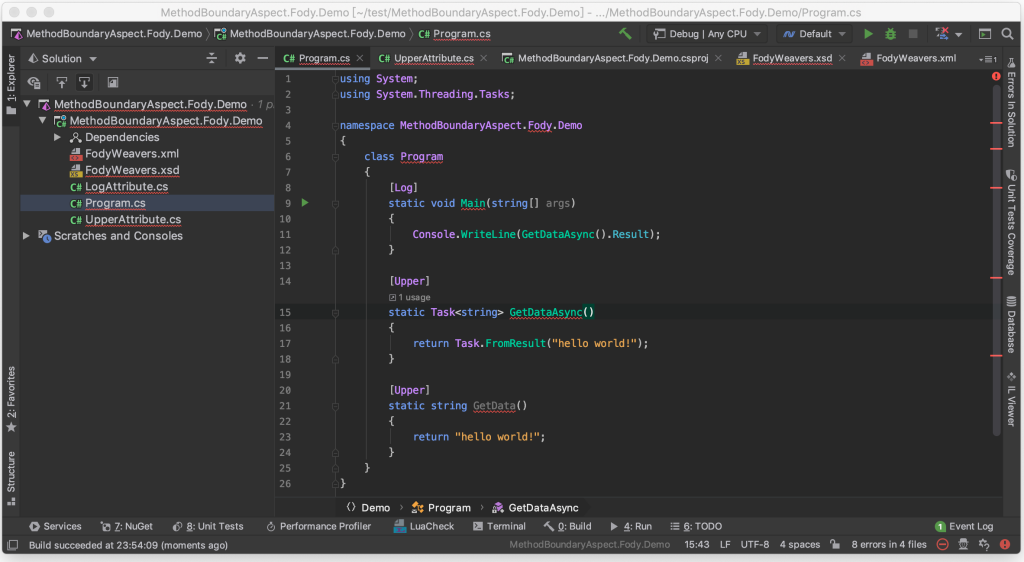Click the Stop square icon
Viewport: 1024px width, 562px height.
(913, 33)
